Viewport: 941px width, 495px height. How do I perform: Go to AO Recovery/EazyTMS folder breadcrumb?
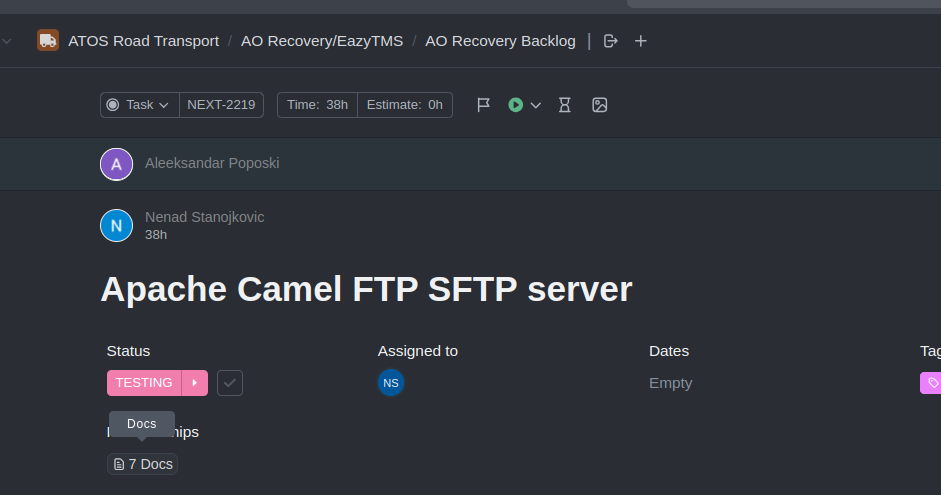click(322, 41)
